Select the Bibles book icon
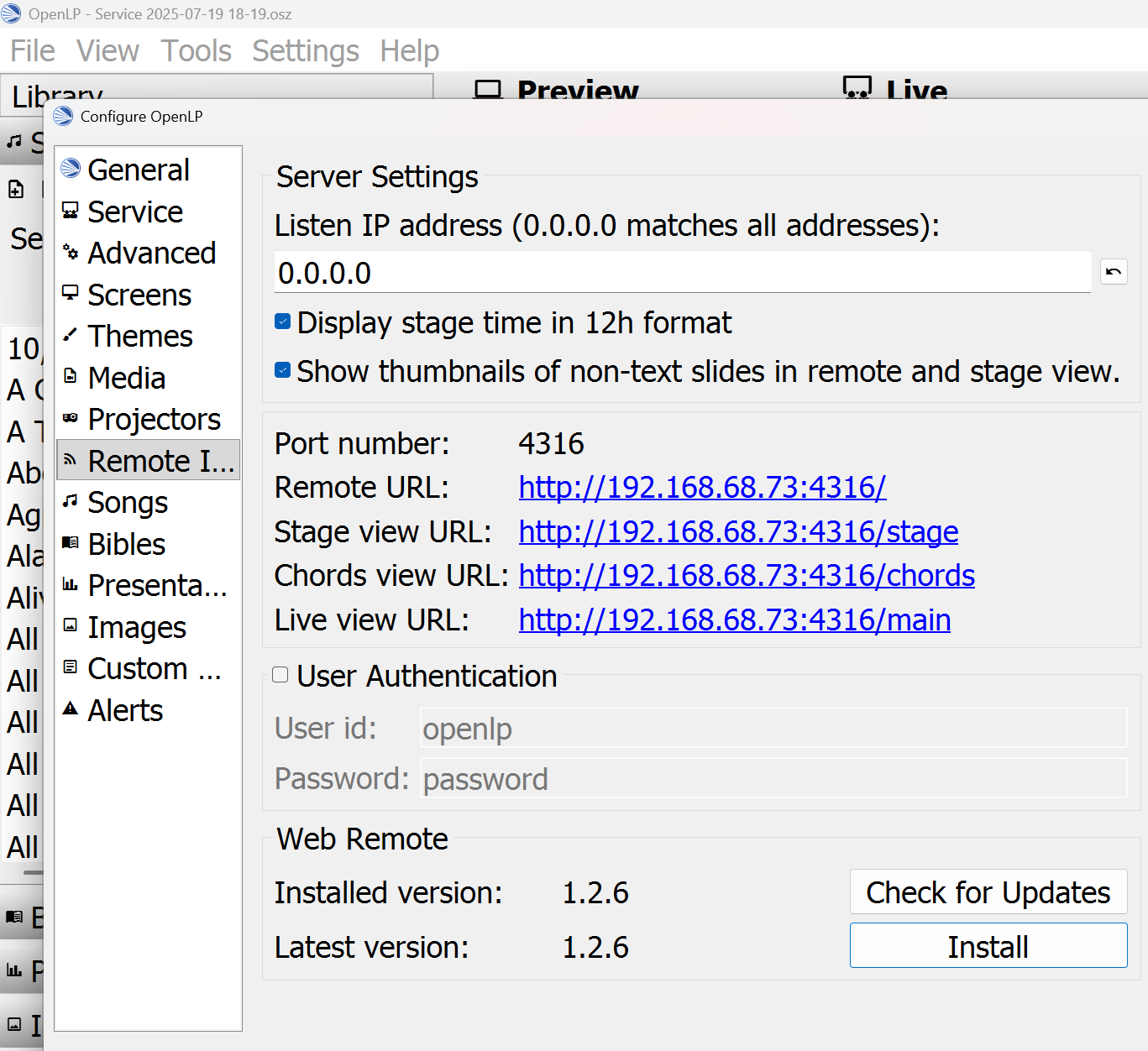The image size is (1148, 1051). tap(71, 543)
